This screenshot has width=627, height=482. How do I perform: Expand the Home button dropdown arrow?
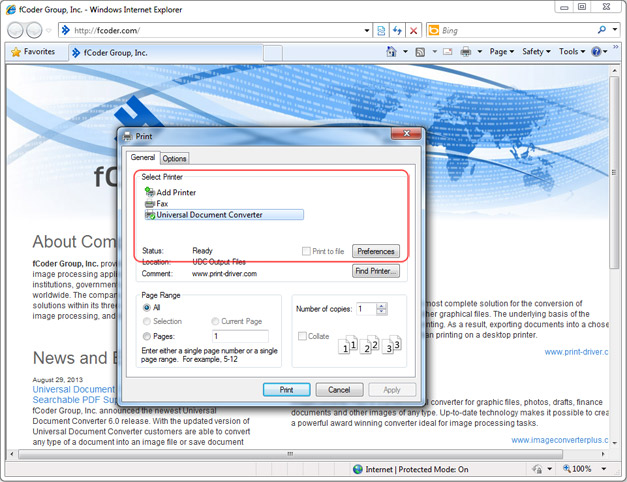coord(405,52)
